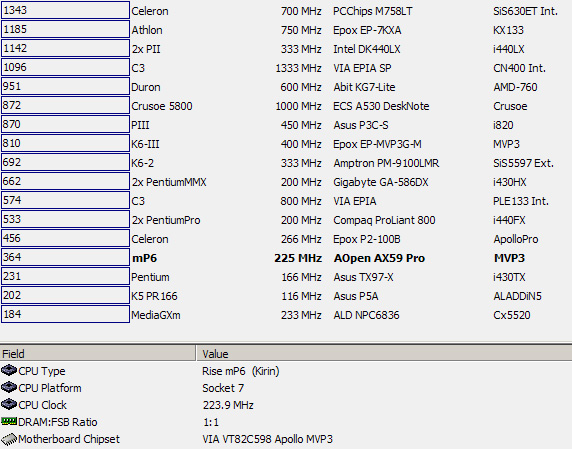
Task: Click the 223.9 MHz value
Action: (228, 405)
